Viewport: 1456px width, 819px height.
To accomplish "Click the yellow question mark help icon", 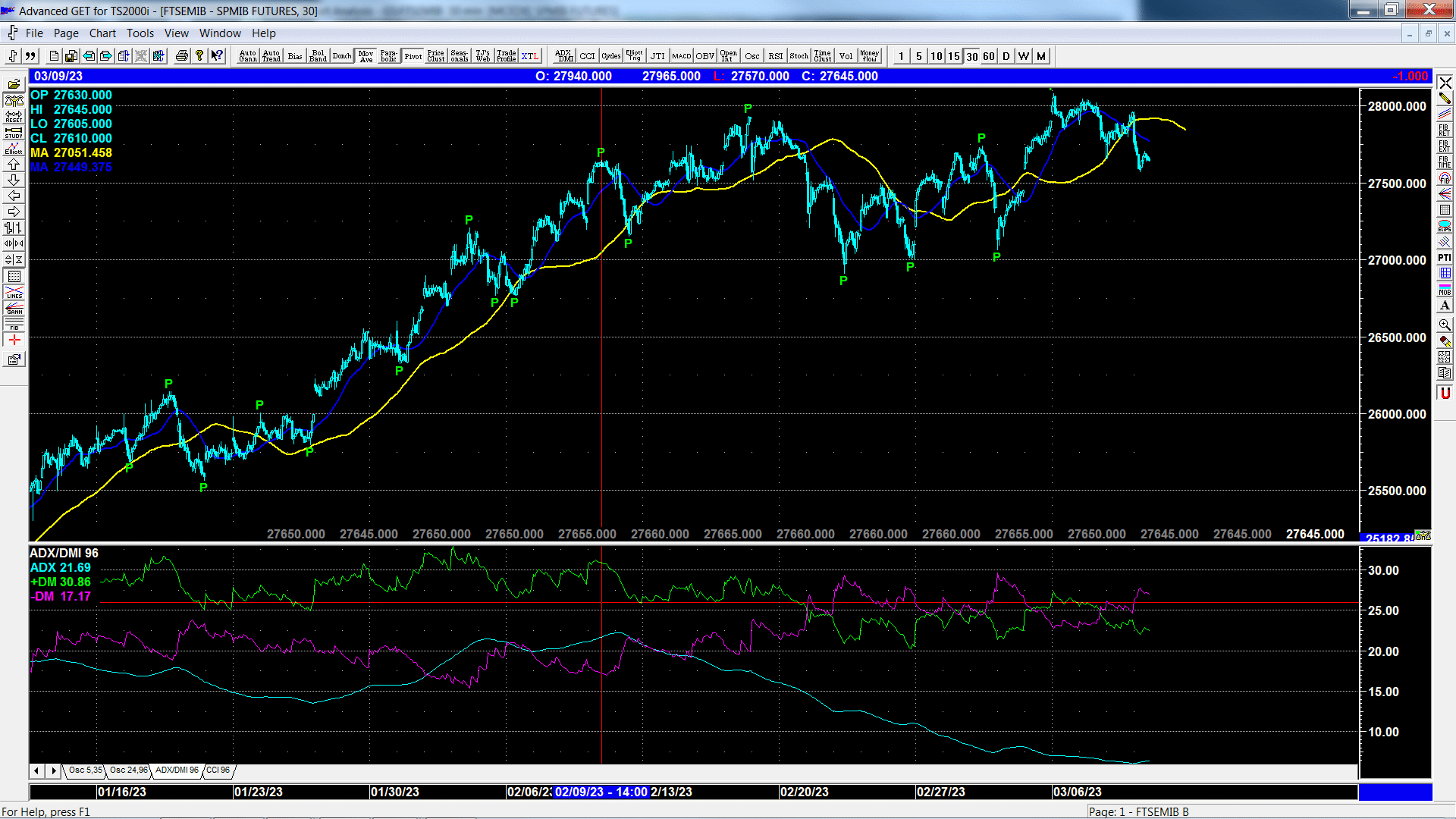I will coord(199,56).
